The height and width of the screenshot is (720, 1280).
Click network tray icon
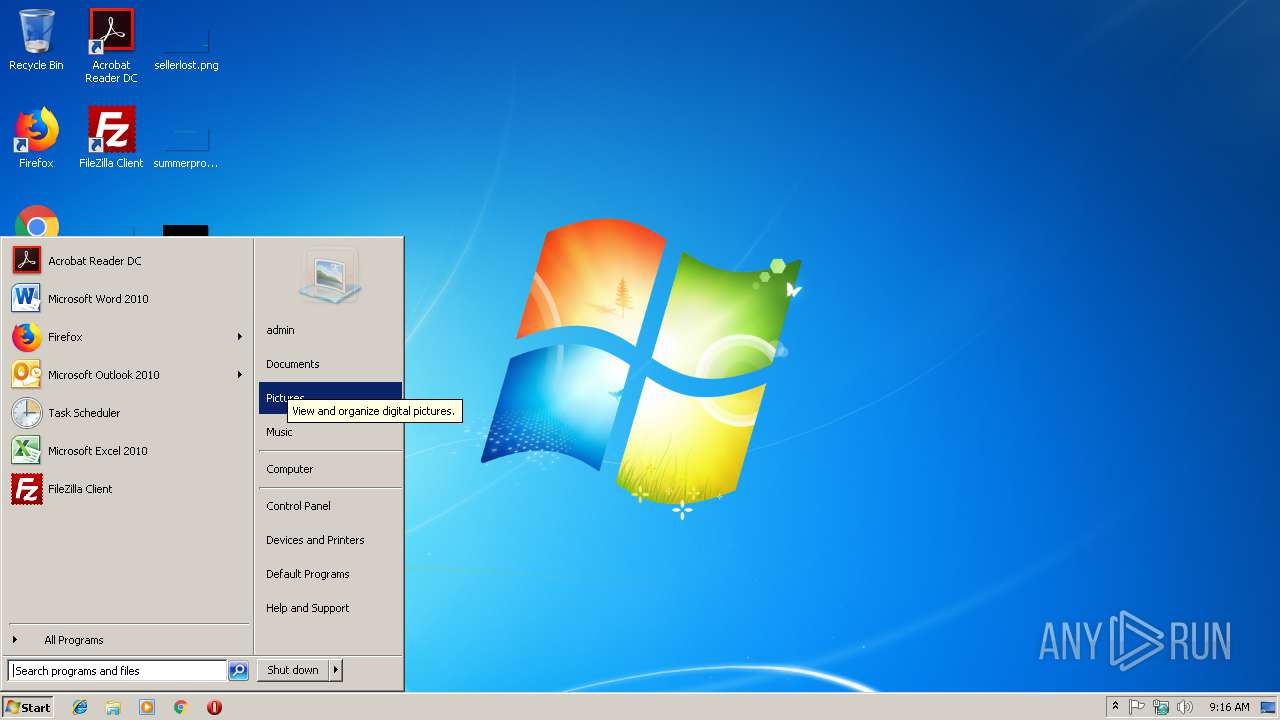[1161, 707]
